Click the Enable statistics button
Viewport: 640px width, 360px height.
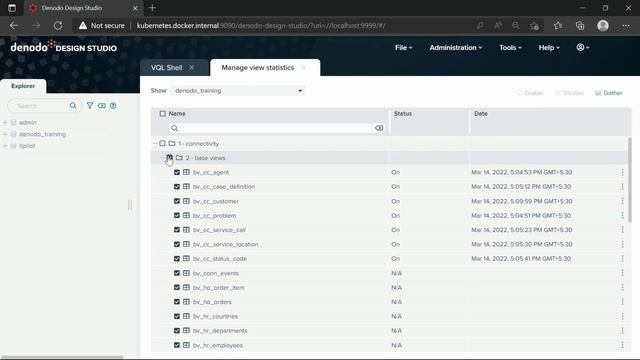530,93
